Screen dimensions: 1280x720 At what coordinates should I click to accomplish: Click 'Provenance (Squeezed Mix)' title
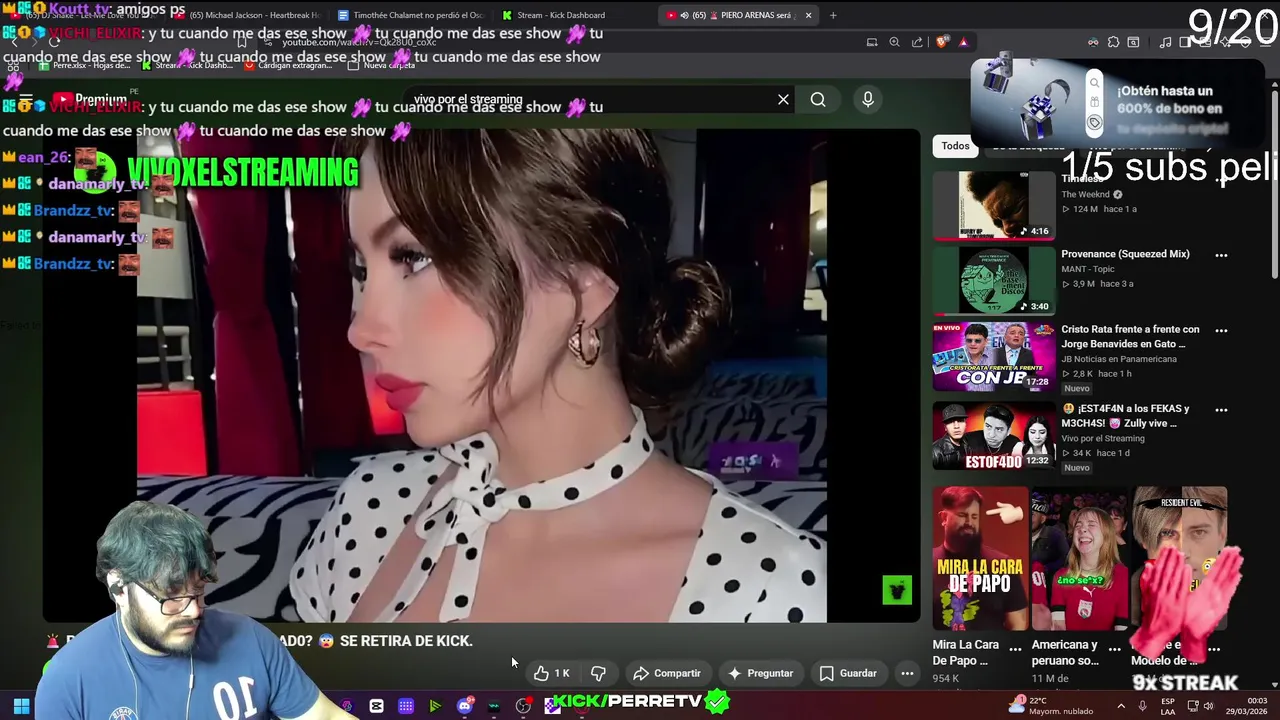[x=1125, y=254]
